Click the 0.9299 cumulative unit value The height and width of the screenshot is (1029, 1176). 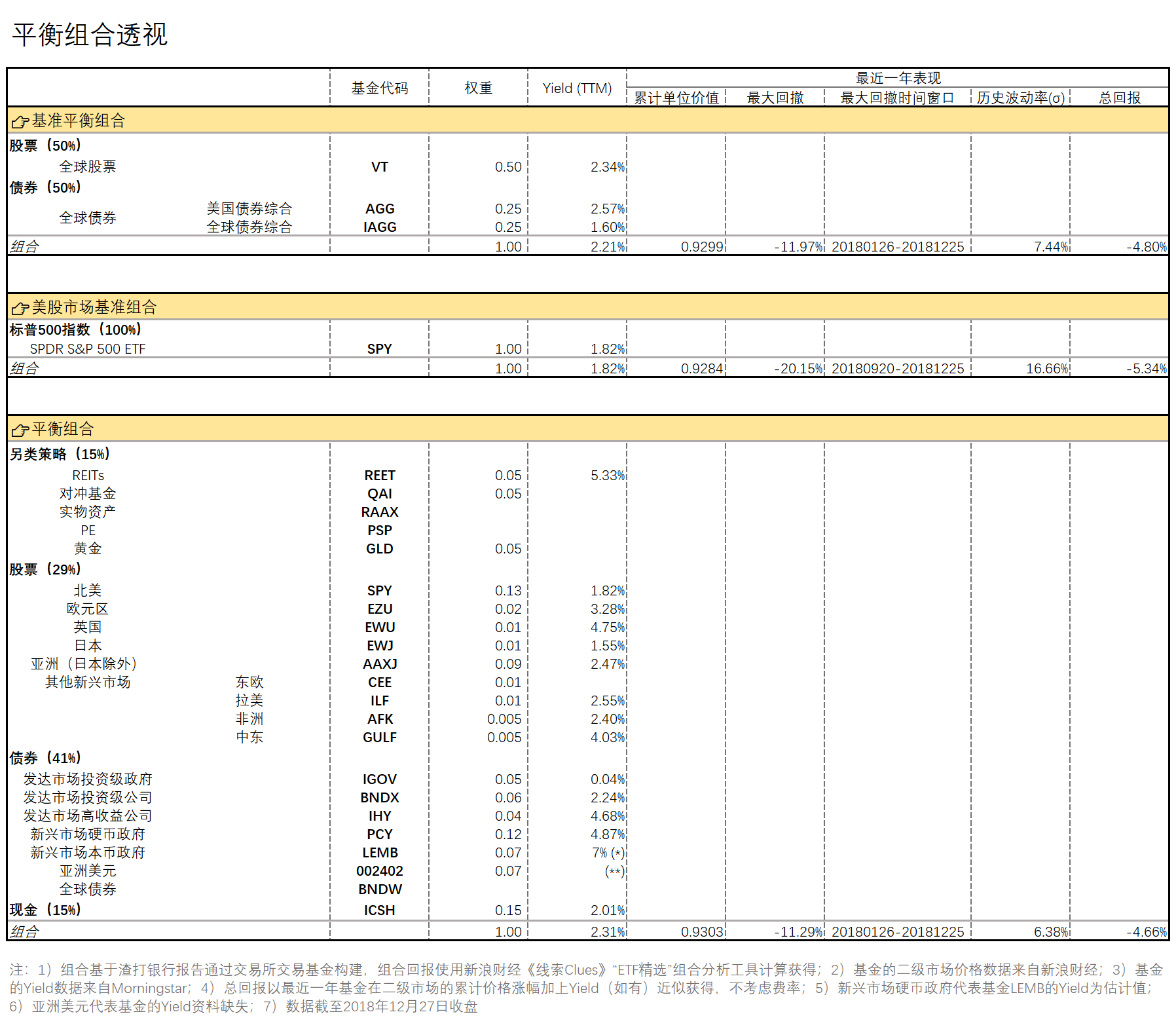click(x=702, y=247)
